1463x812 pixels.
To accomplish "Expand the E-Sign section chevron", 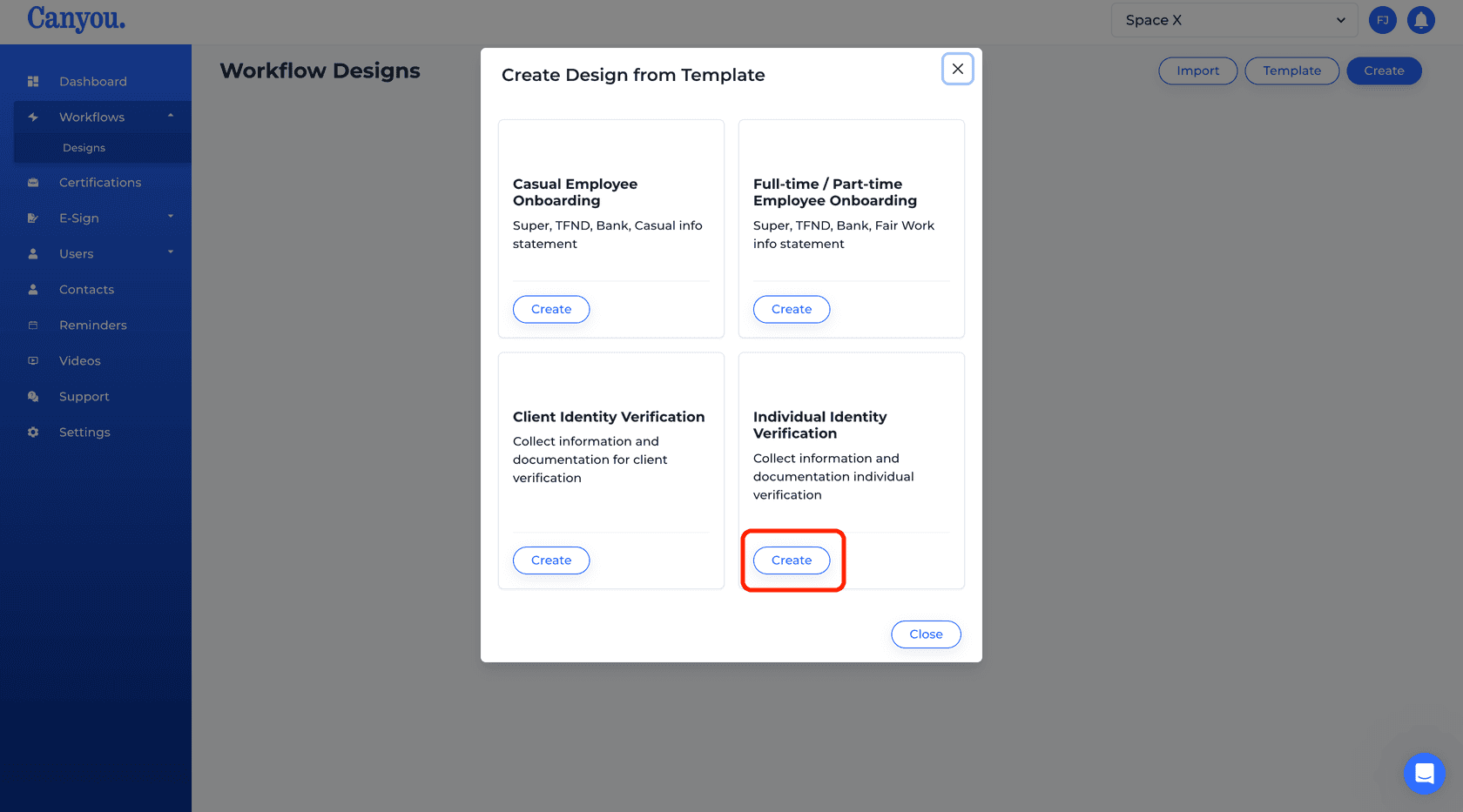I will [172, 218].
